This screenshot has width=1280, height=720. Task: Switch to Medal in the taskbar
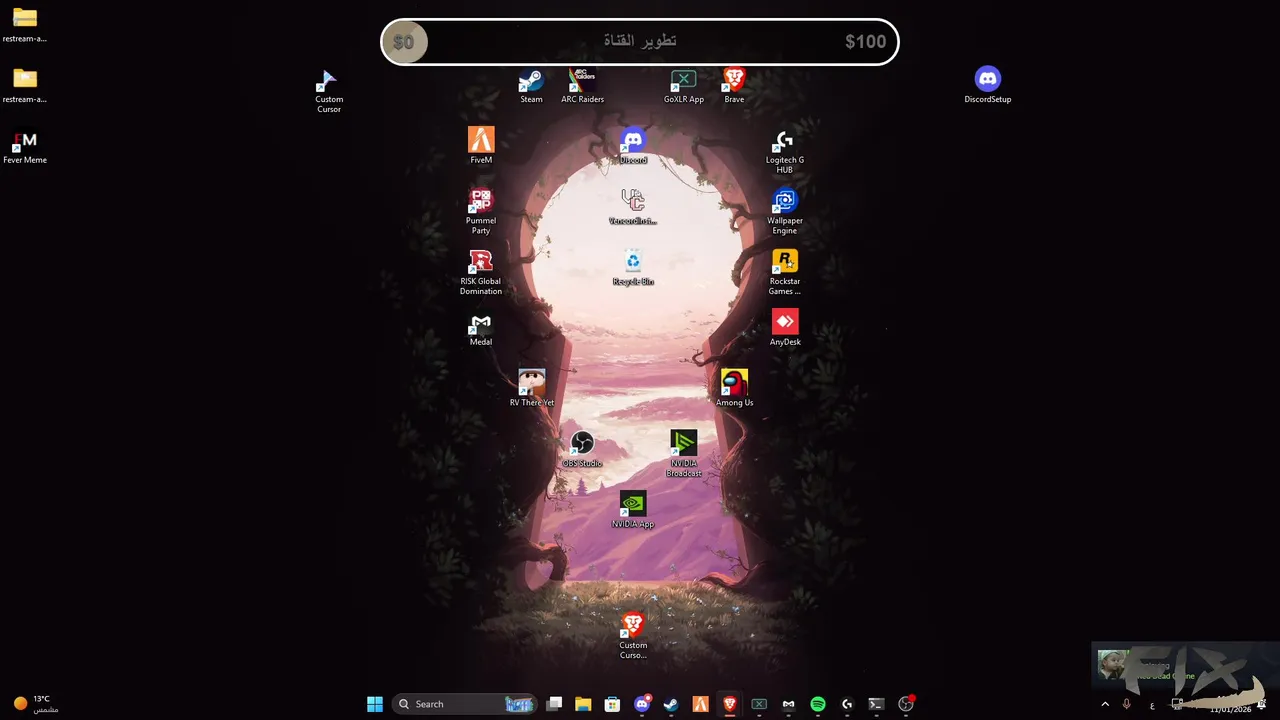(788, 704)
